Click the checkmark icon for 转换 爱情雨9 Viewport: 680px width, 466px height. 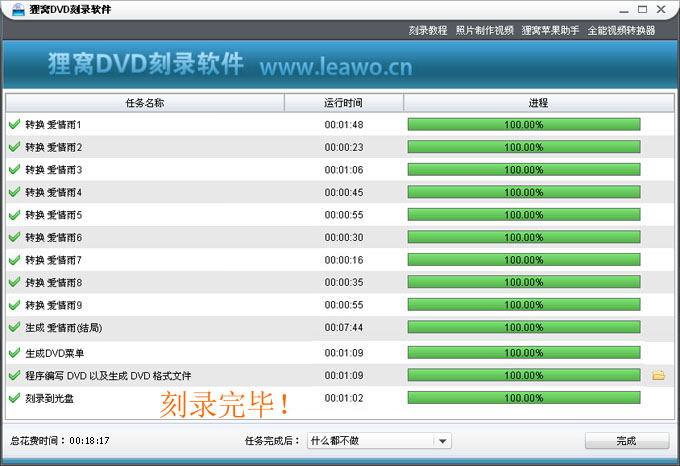point(15,305)
